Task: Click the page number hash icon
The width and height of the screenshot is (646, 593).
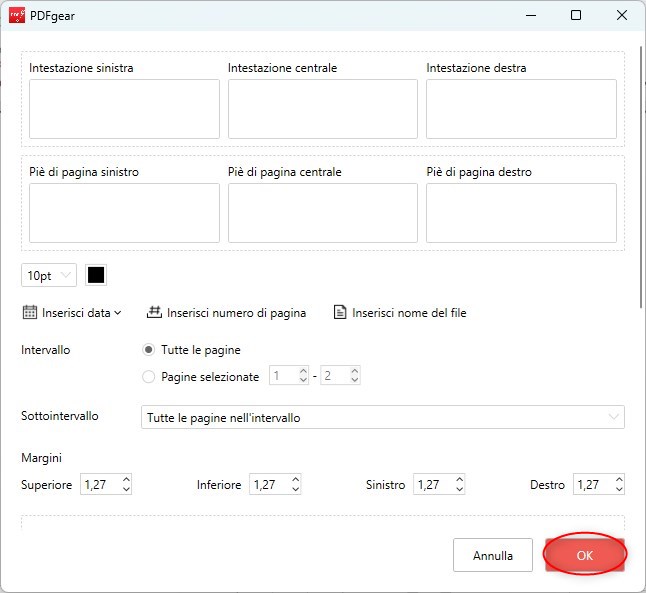Action: (154, 312)
